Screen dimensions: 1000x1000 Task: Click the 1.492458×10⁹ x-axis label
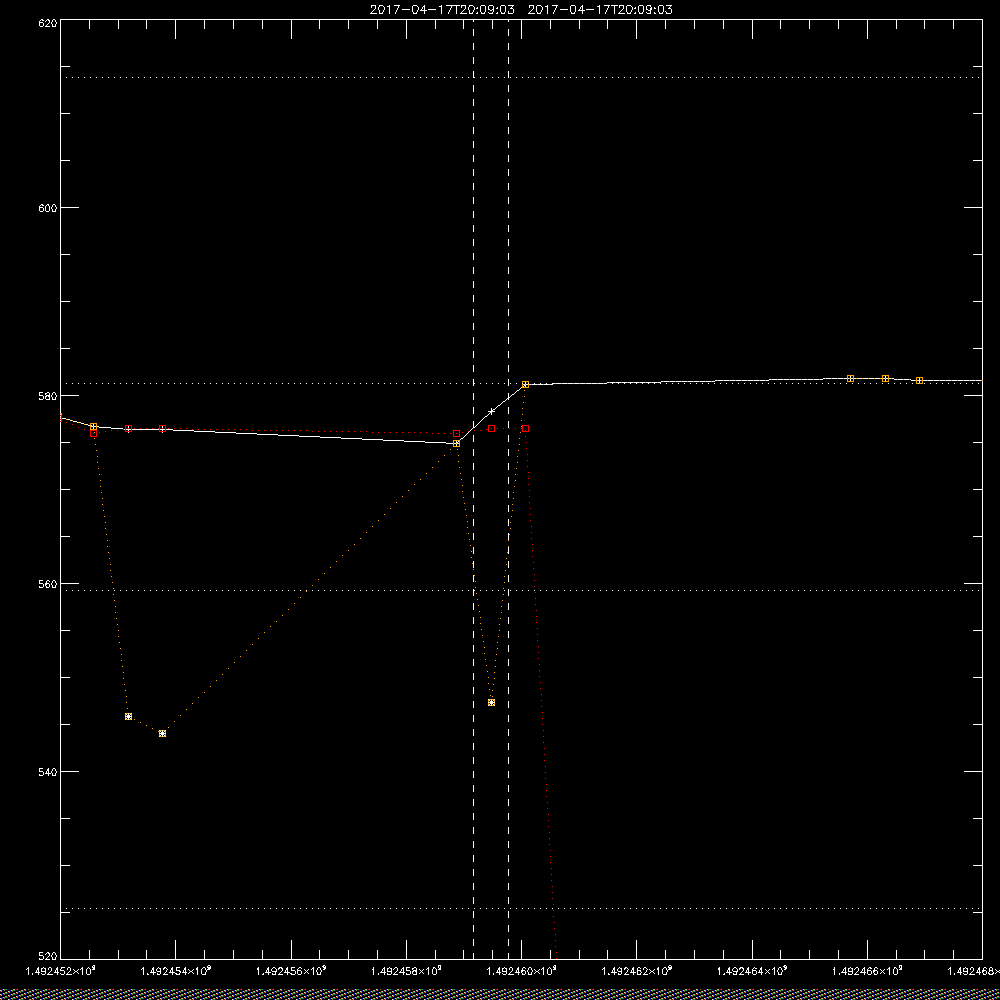click(406, 971)
